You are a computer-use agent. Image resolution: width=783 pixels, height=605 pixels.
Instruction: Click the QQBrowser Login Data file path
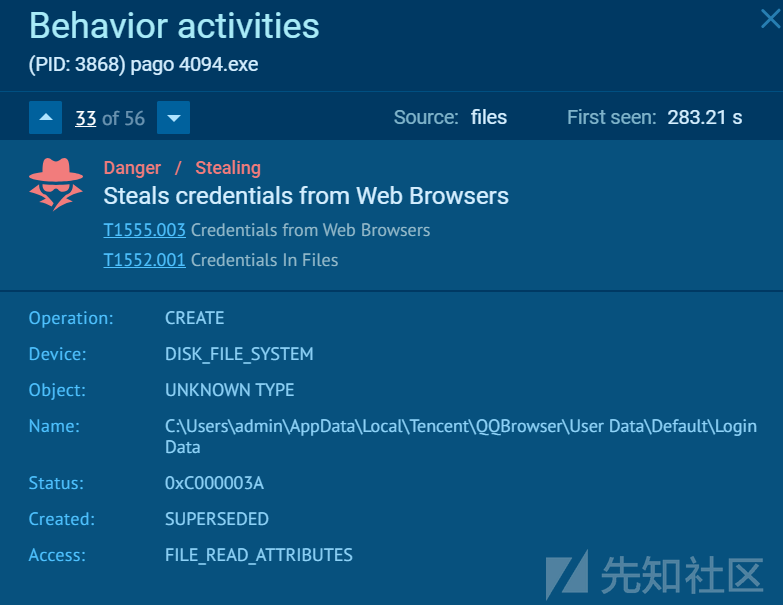461,436
